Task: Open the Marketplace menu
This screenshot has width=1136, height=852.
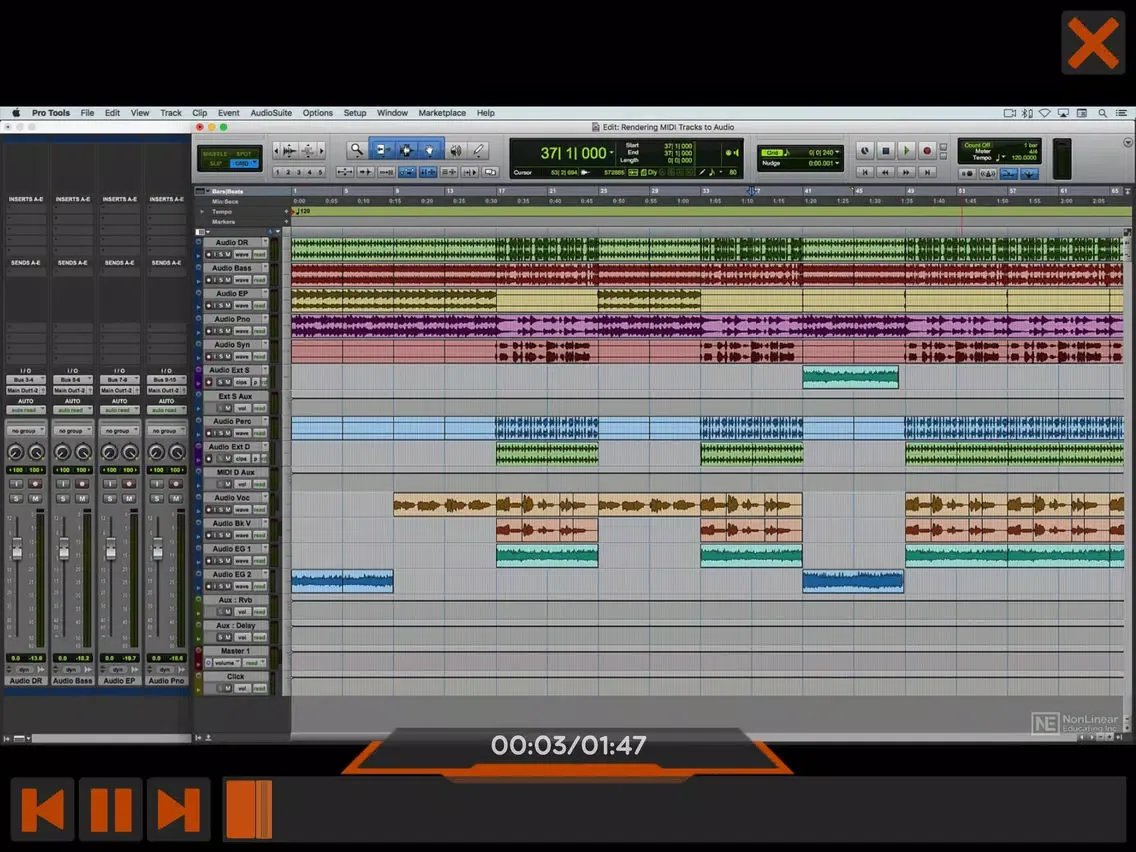Action: tap(442, 113)
